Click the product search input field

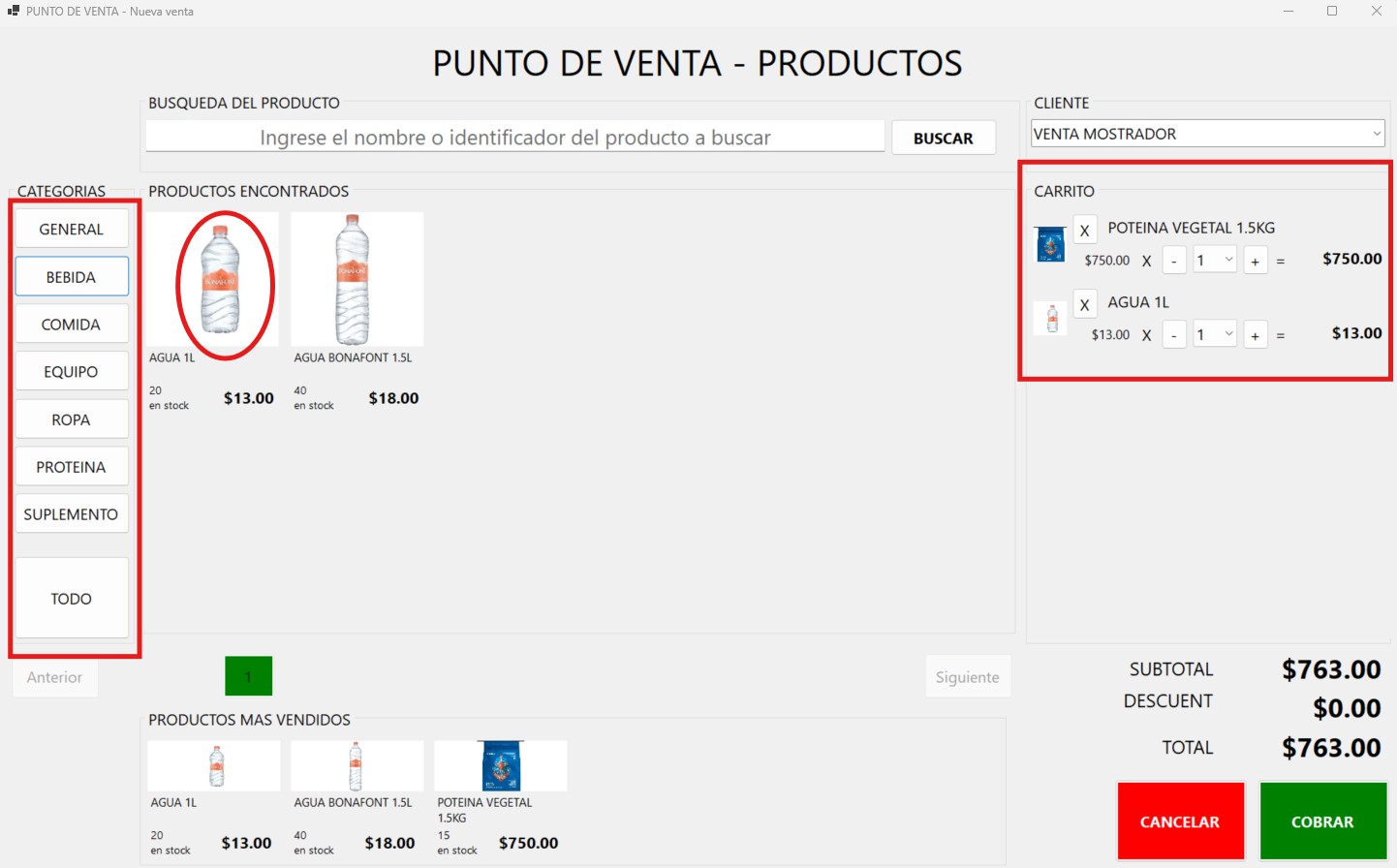(515, 138)
